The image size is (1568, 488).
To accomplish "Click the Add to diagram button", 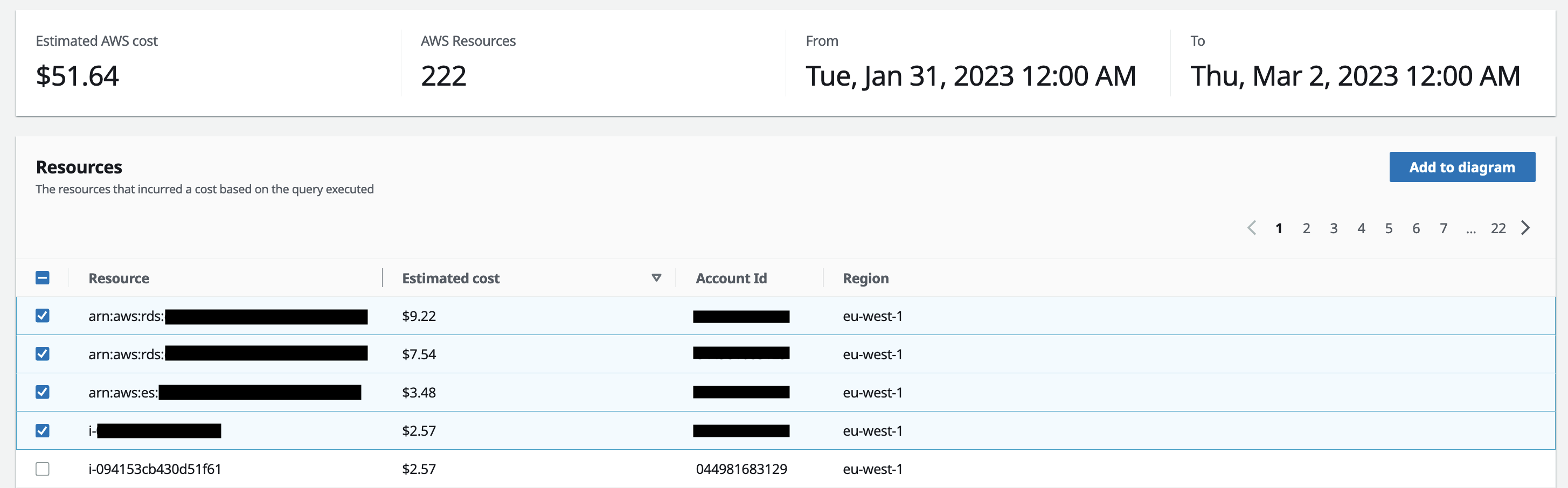I will click(1462, 167).
